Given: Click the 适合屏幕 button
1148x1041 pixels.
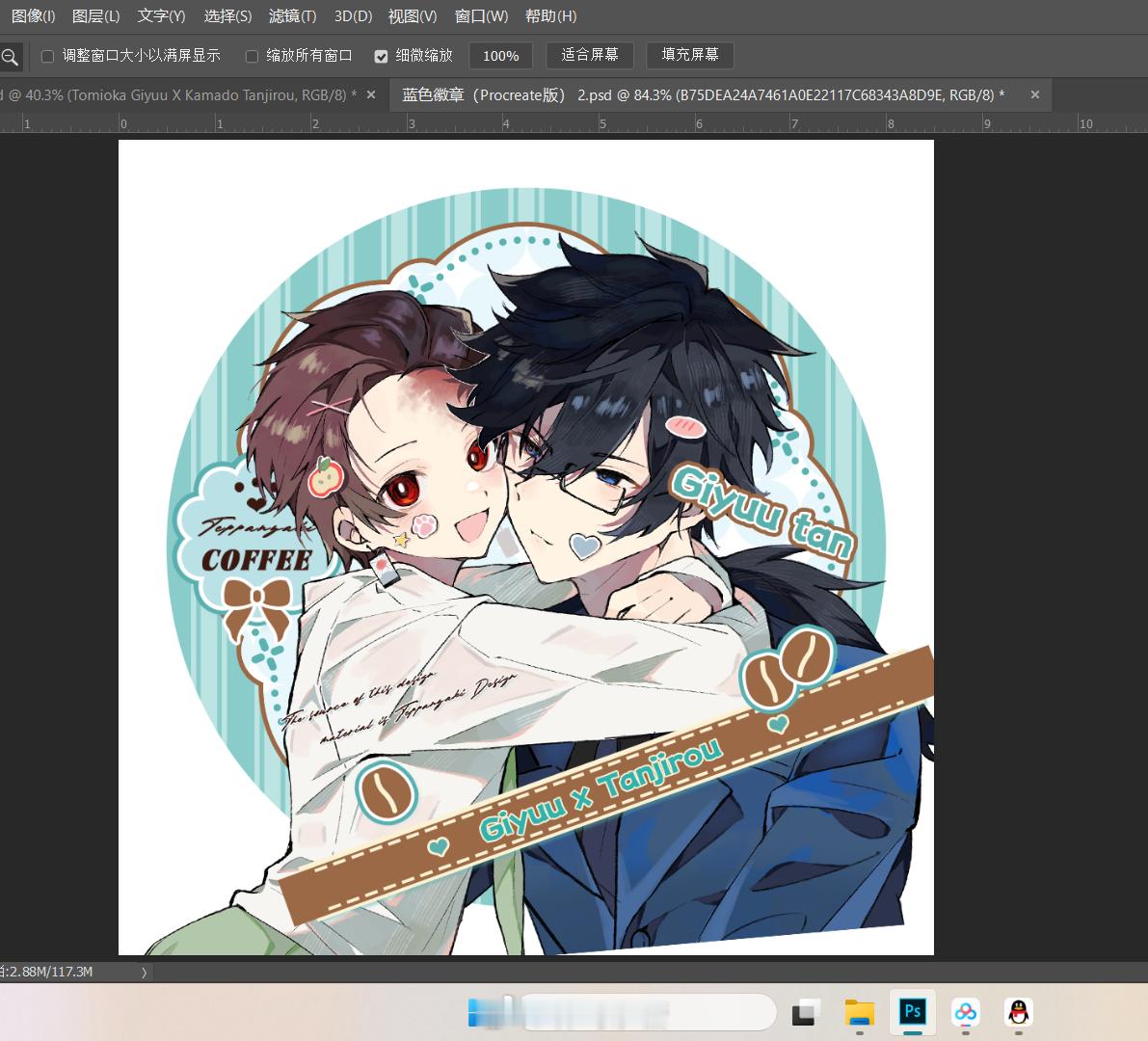Looking at the screenshot, I should pos(589,55).
